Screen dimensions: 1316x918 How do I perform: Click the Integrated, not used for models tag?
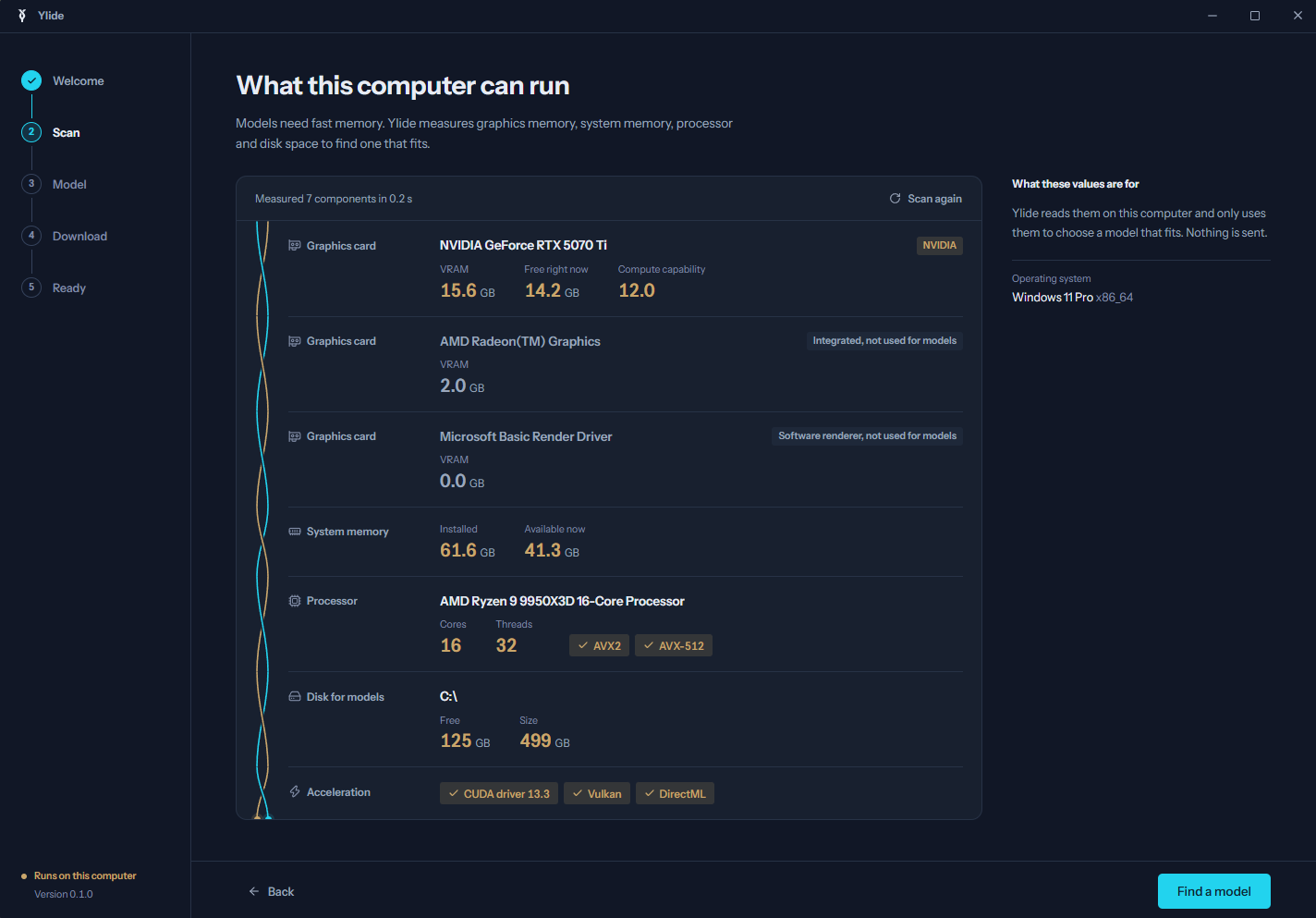pos(884,341)
